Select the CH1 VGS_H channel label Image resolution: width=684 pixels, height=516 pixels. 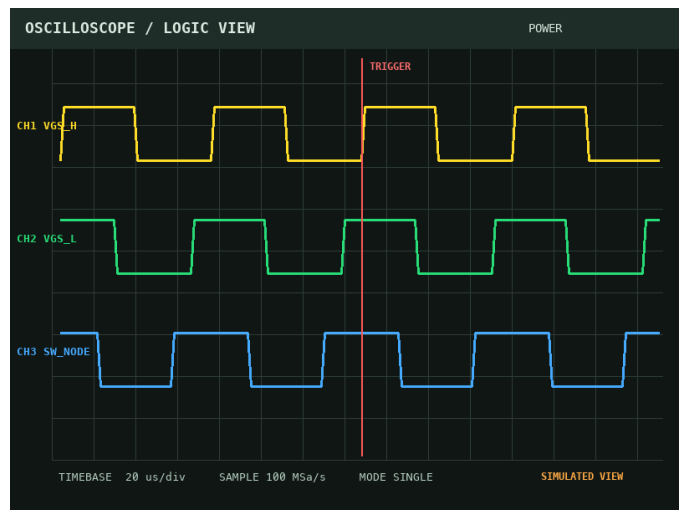coord(47,126)
